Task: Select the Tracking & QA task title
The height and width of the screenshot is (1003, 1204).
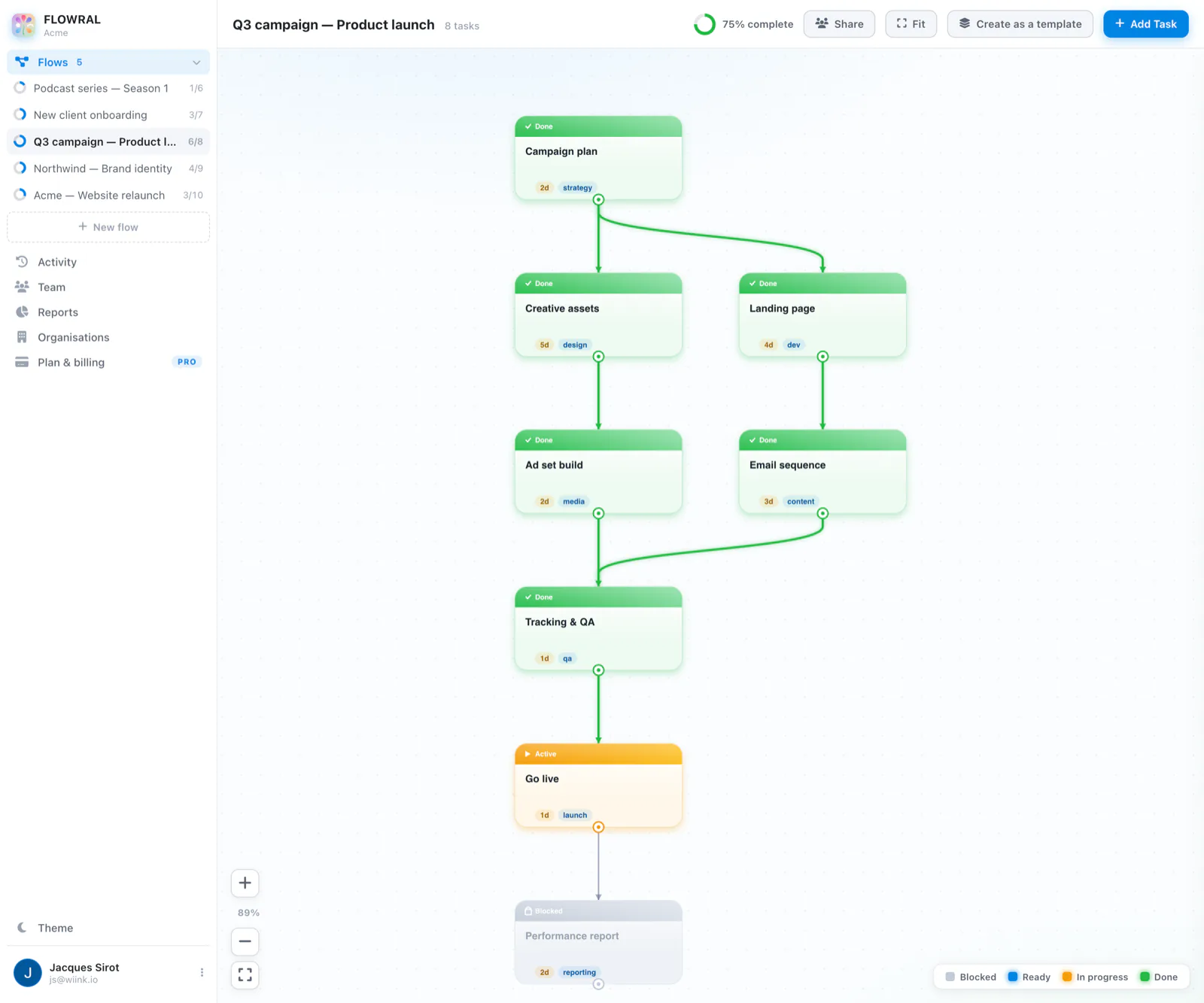Action: point(560,622)
